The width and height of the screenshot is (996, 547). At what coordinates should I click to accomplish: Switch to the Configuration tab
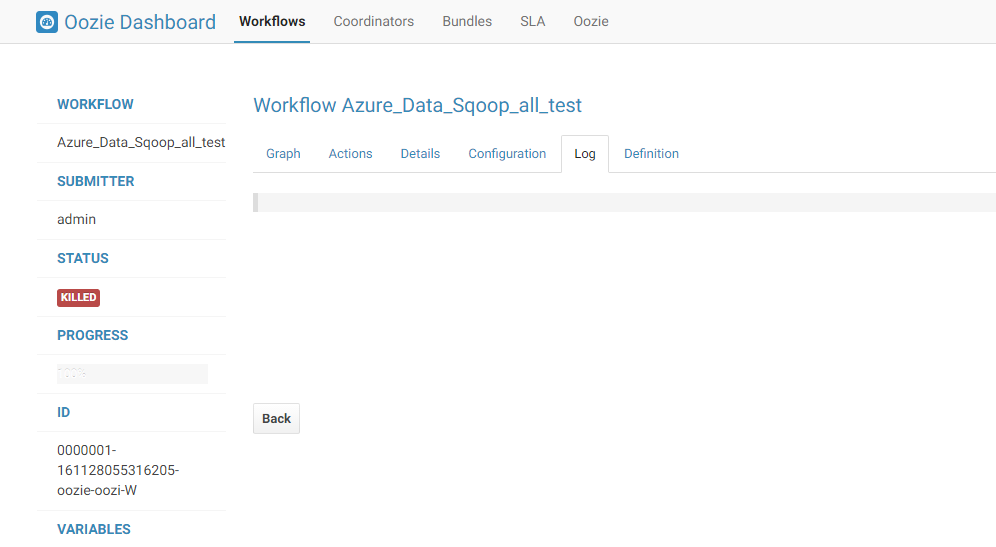[507, 154]
